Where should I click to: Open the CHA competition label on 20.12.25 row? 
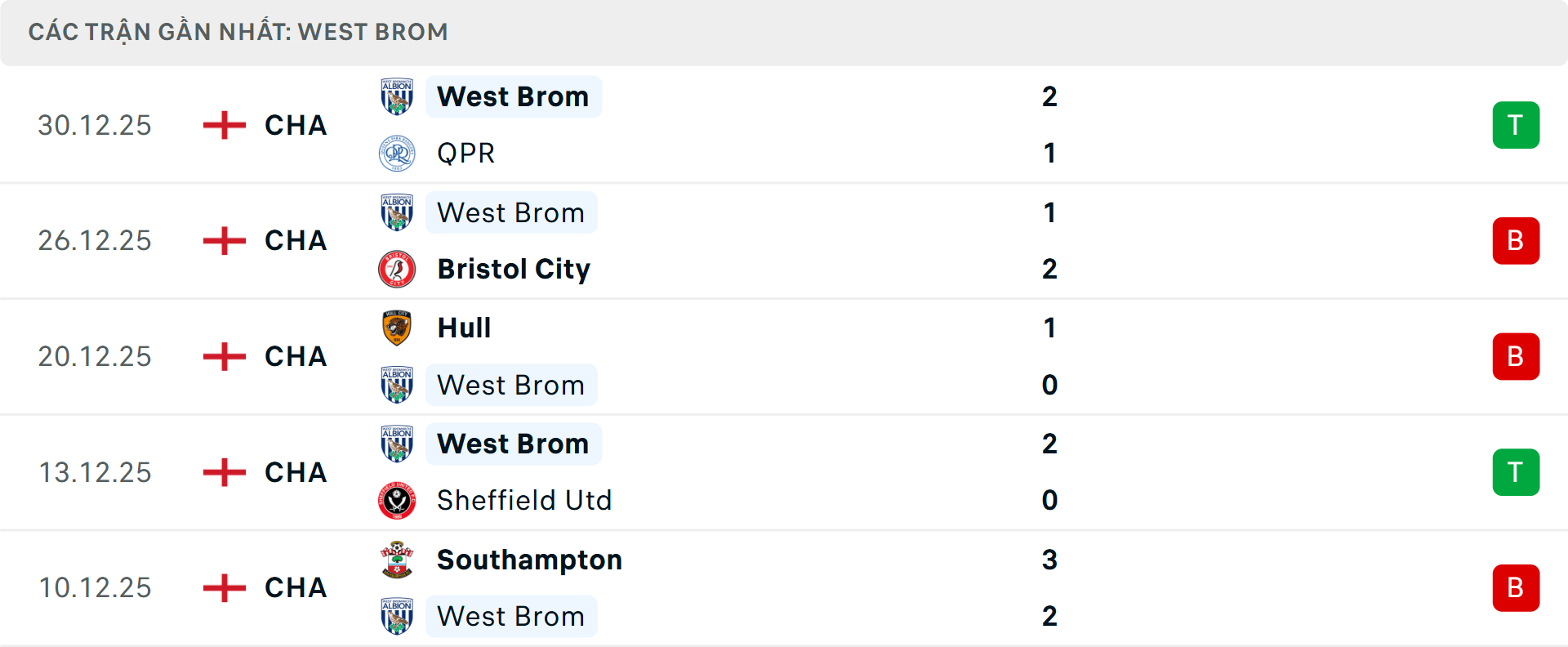[295, 356]
